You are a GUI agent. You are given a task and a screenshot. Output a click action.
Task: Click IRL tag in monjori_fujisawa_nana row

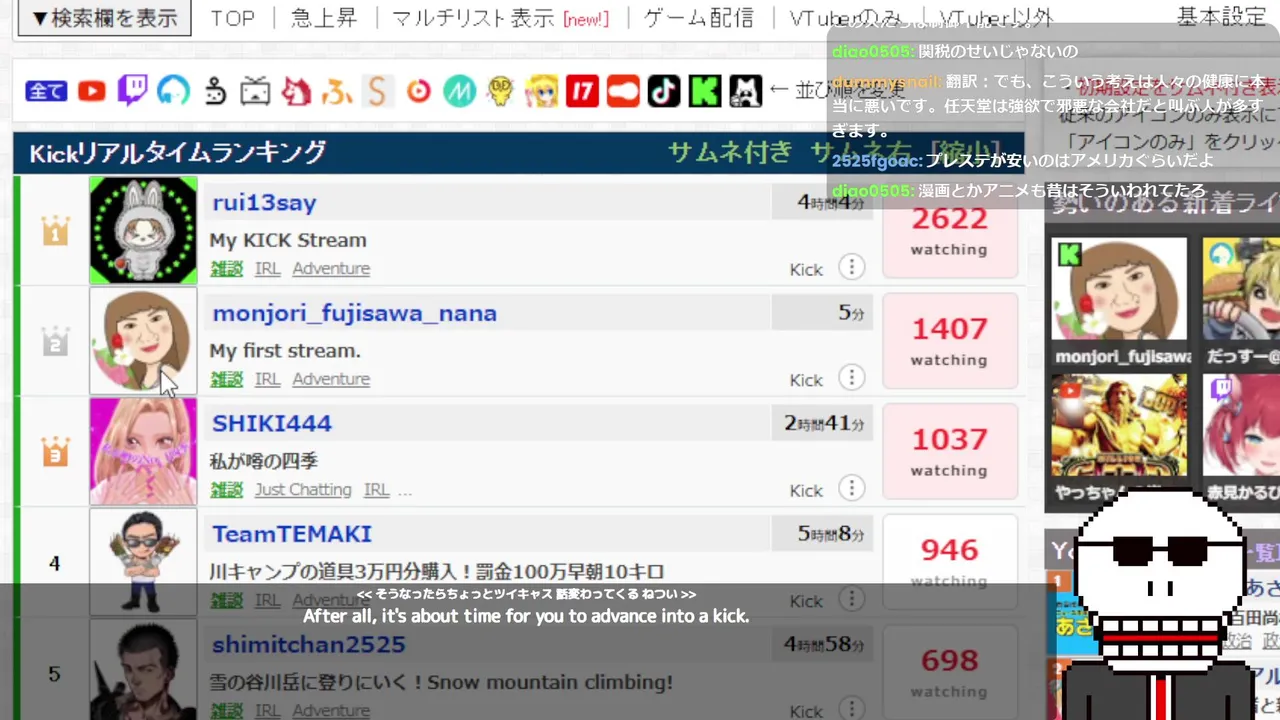coord(267,379)
